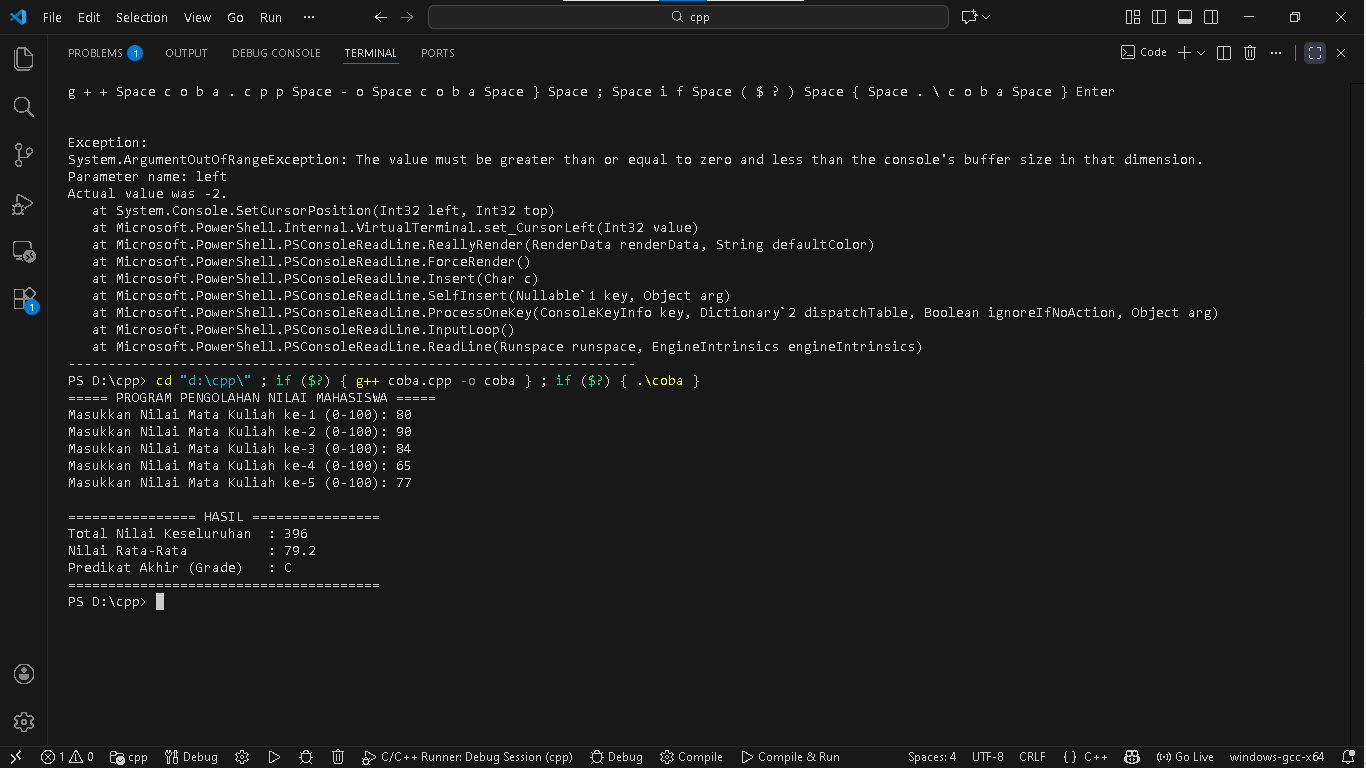Run the program with play icon
Screen dimensions: 1366x768
point(274,757)
